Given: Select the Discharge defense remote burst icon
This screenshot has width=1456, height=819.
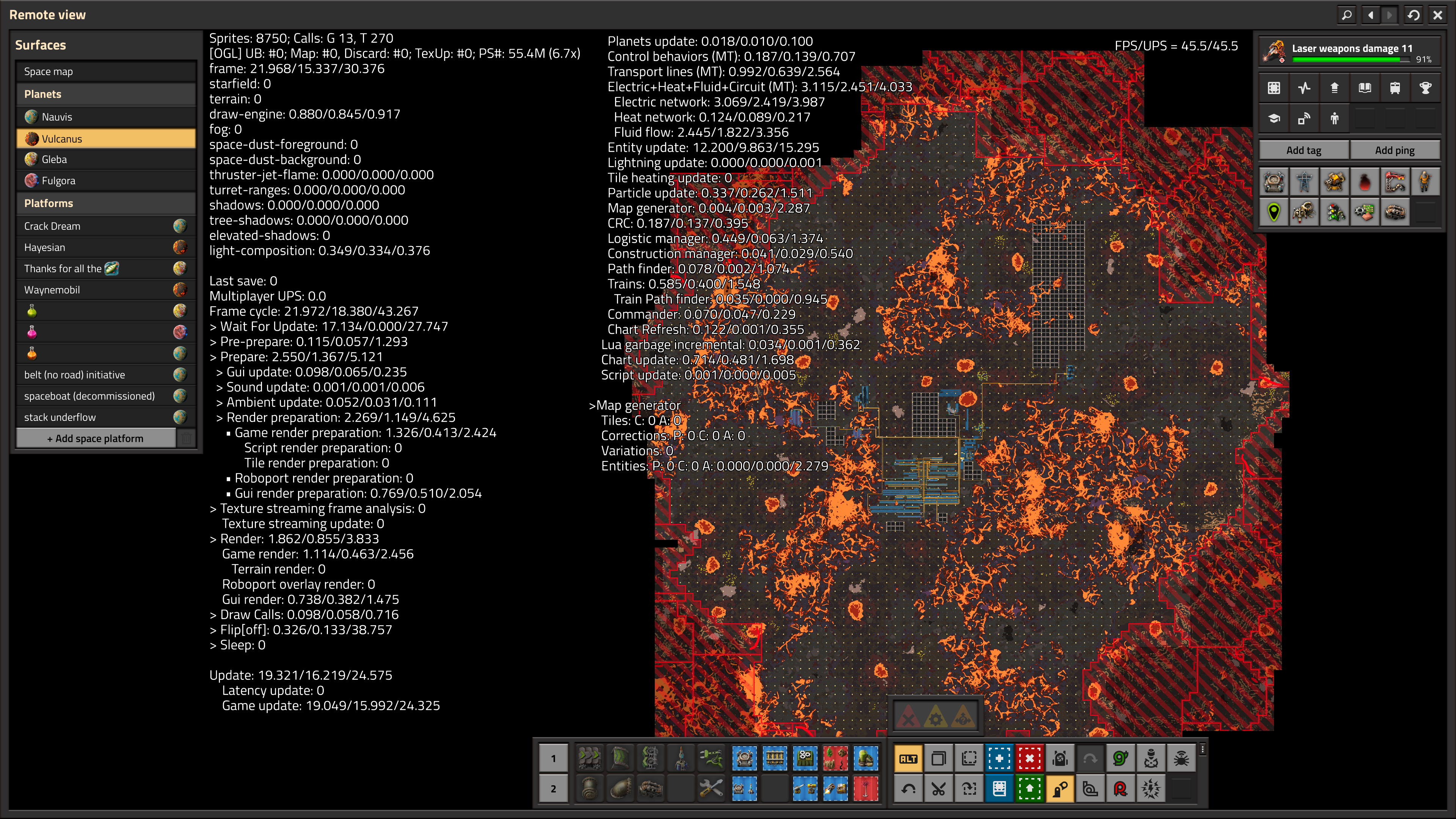Looking at the screenshot, I should (1152, 789).
